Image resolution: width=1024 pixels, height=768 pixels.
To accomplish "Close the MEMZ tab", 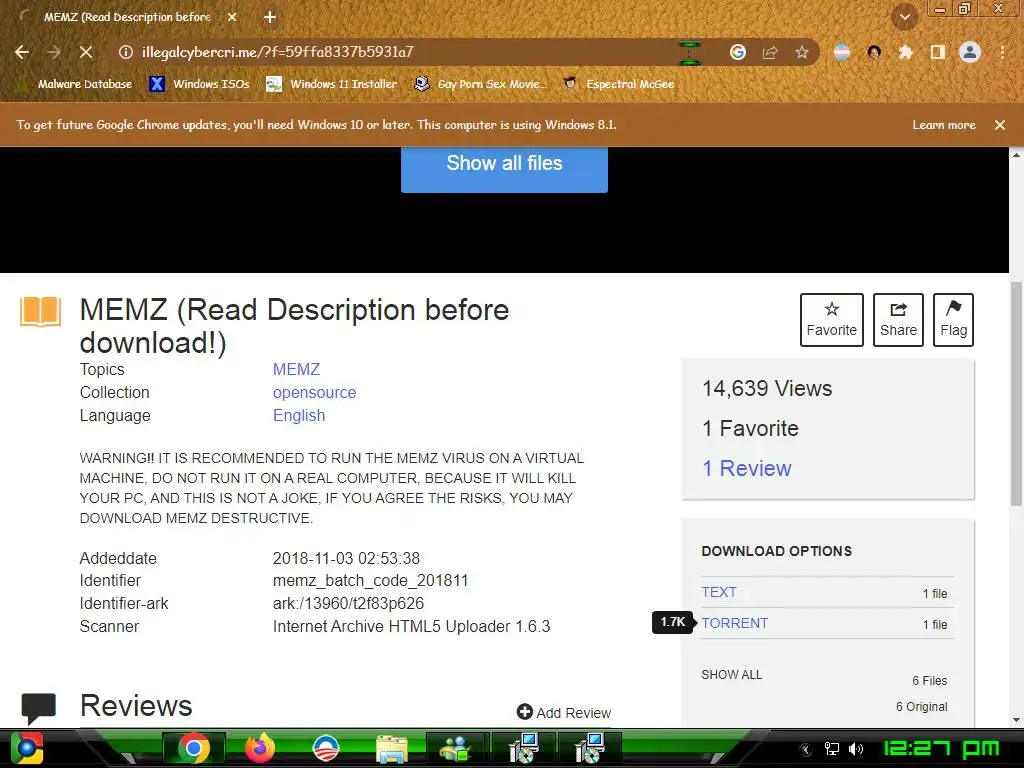I will click(x=232, y=18).
